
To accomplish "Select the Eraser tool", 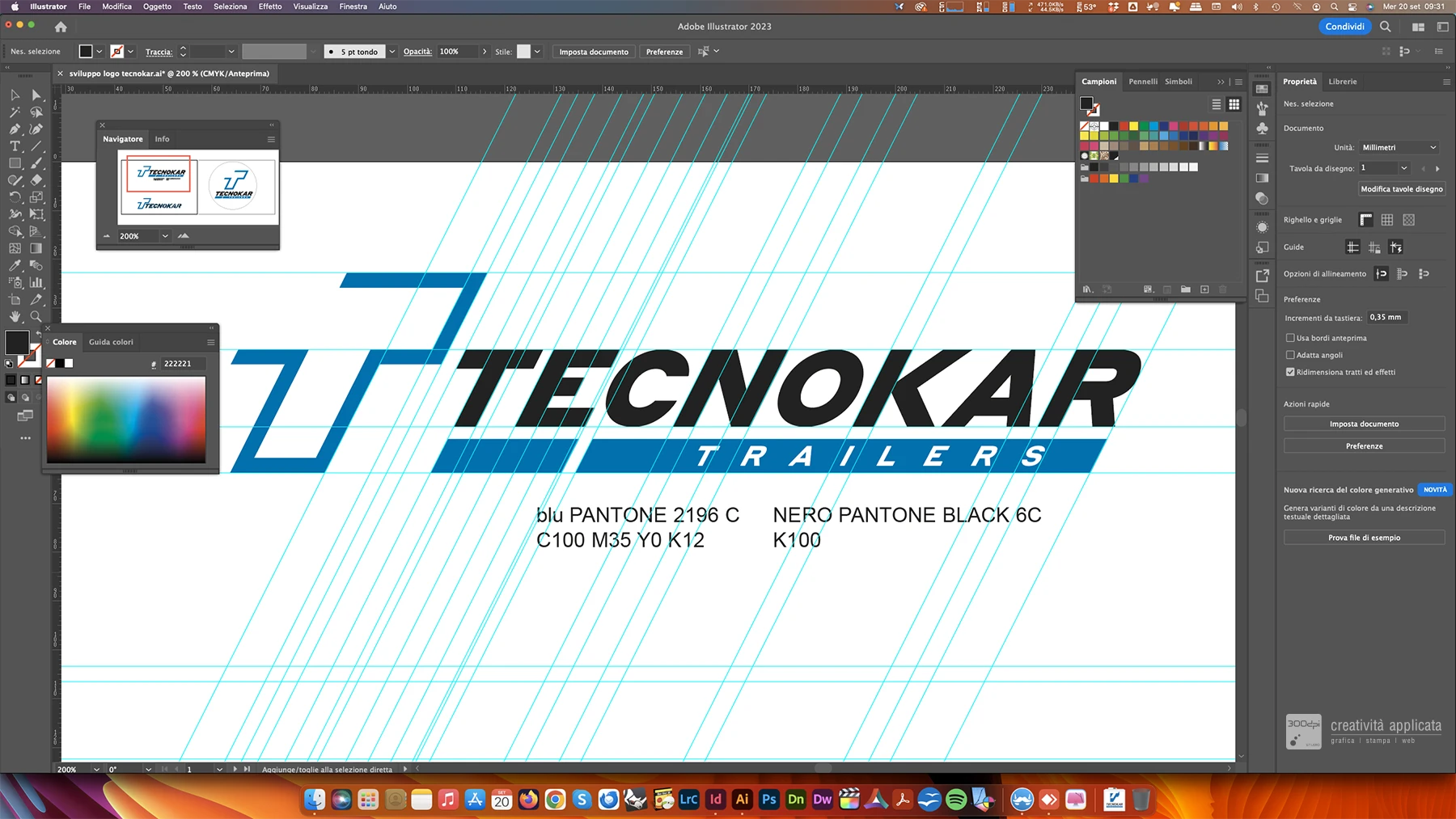I will [x=36, y=179].
